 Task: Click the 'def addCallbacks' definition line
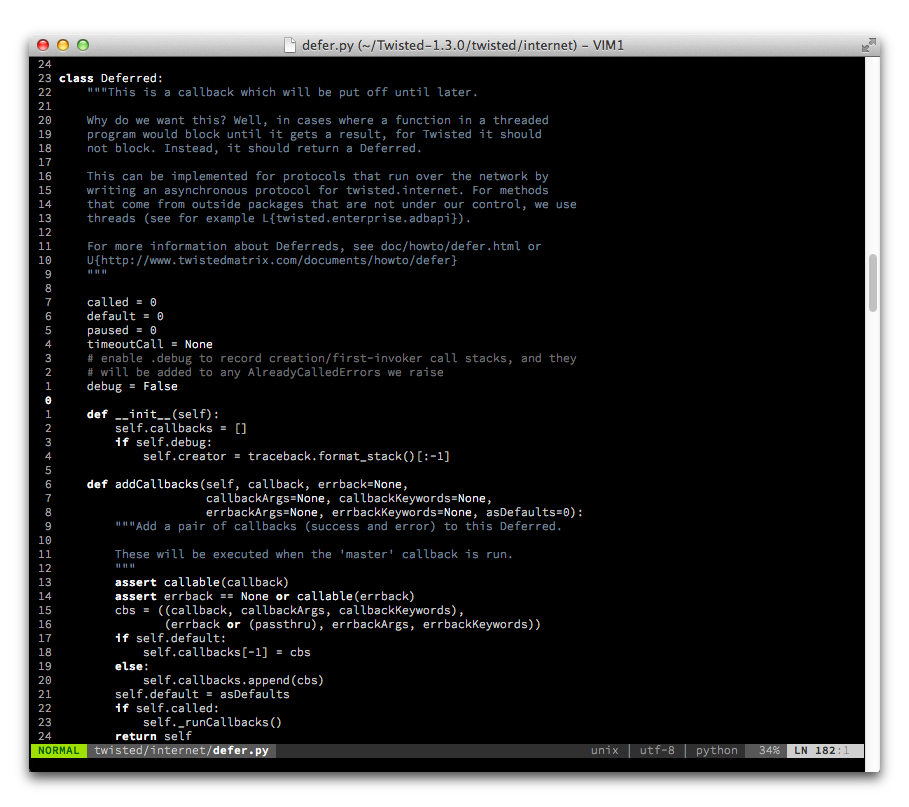point(248,485)
